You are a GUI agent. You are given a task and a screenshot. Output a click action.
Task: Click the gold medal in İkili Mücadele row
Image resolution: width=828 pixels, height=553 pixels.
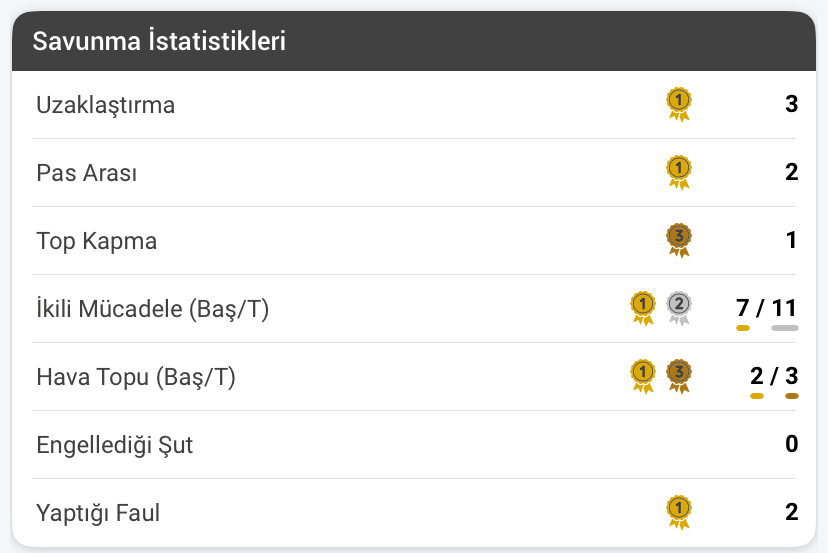tap(643, 308)
